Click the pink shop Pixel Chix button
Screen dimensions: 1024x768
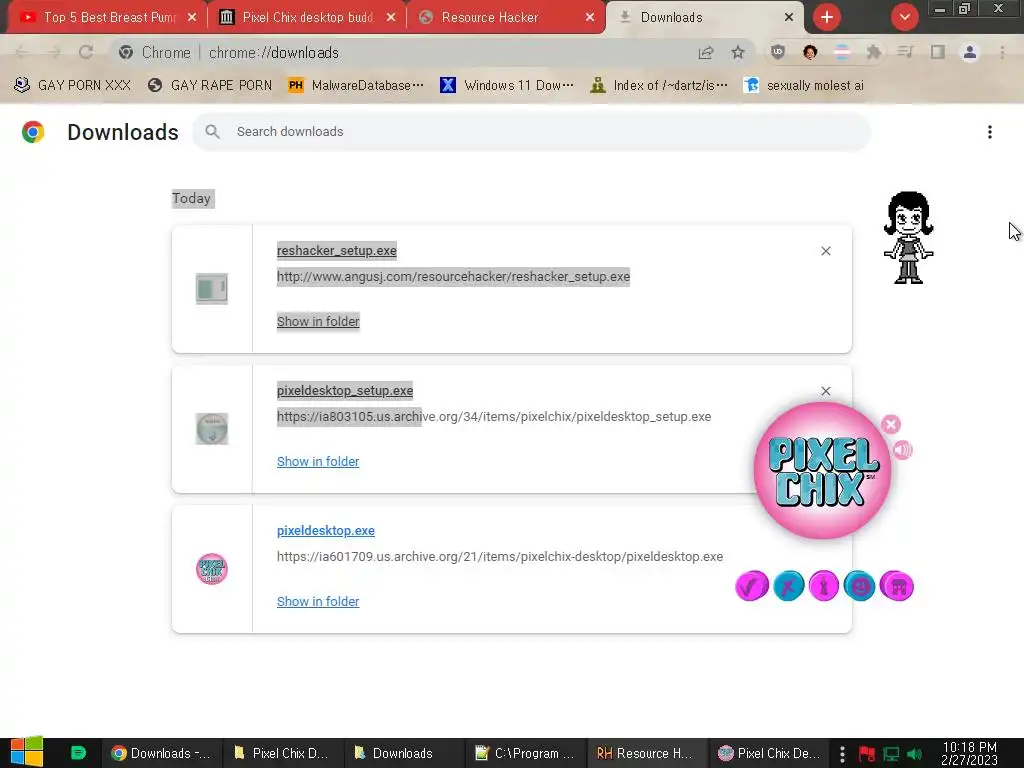[x=897, y=586]
